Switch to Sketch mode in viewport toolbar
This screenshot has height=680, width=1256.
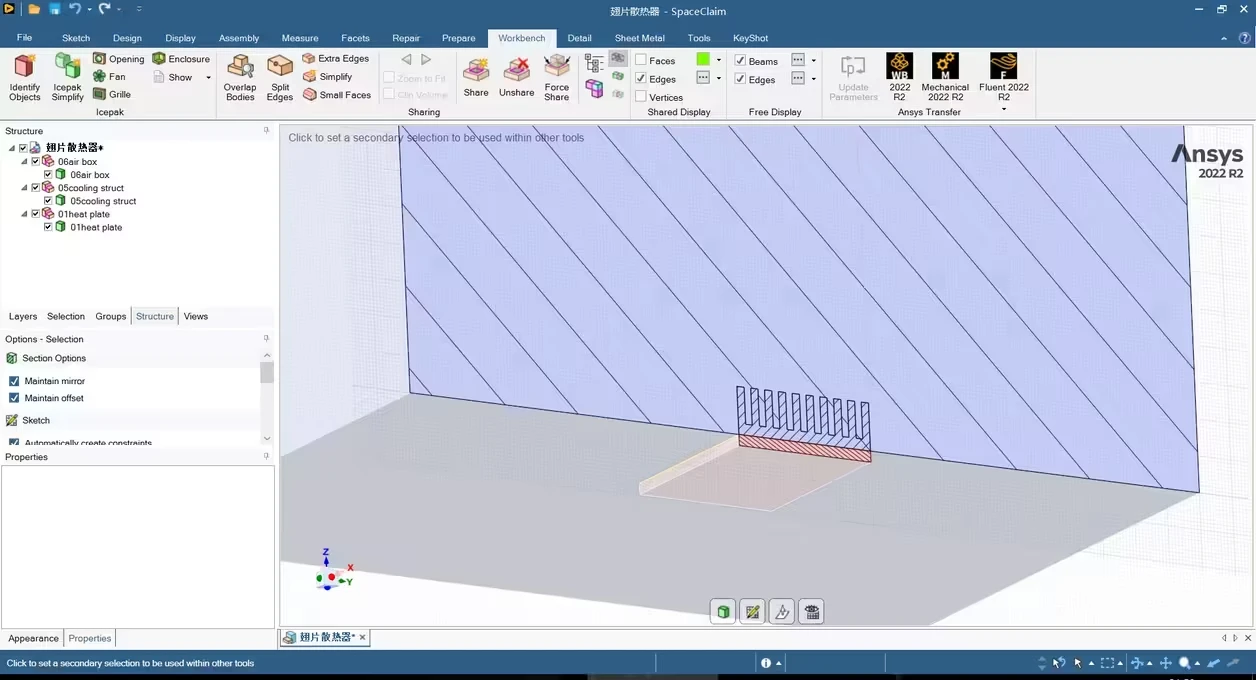(x=753, y=612)
